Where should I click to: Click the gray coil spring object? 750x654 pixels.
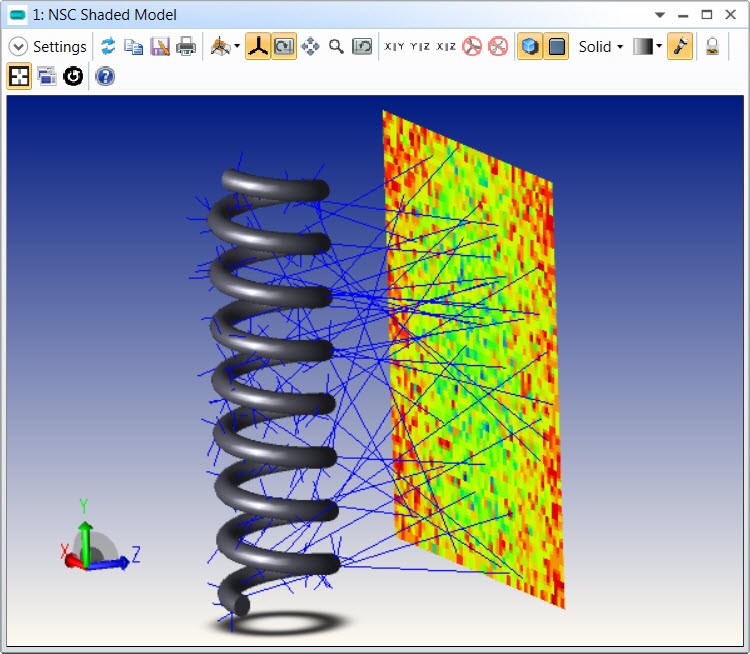[275, 392]
